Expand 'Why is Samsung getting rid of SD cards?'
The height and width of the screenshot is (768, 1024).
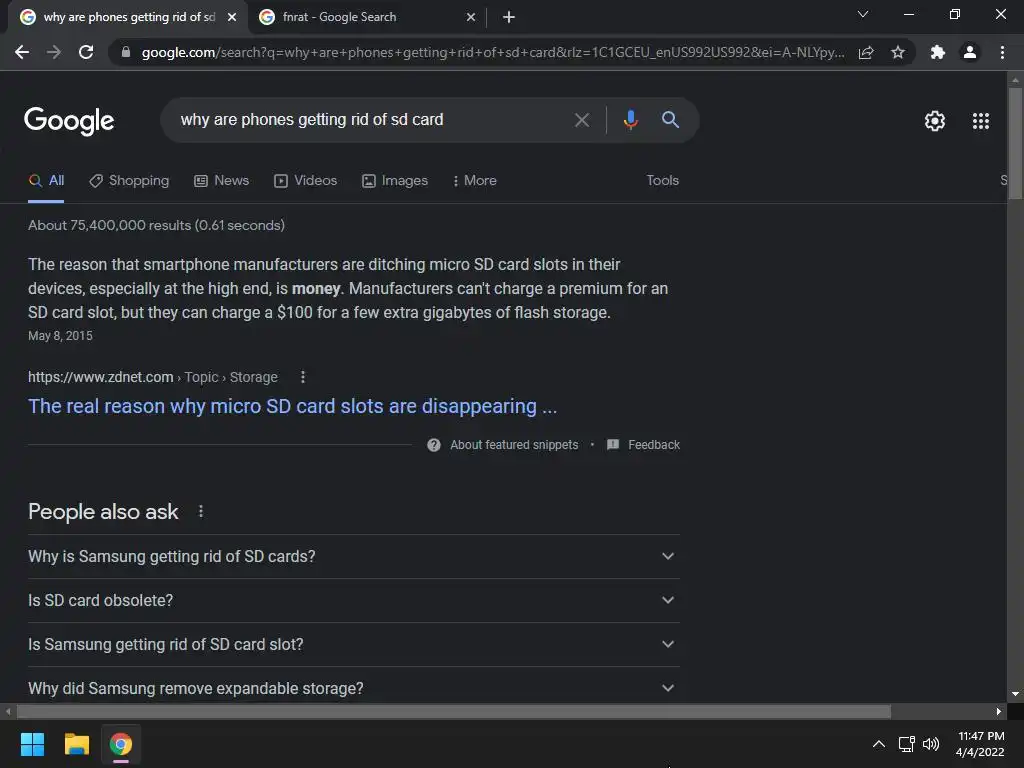(354, 556)
